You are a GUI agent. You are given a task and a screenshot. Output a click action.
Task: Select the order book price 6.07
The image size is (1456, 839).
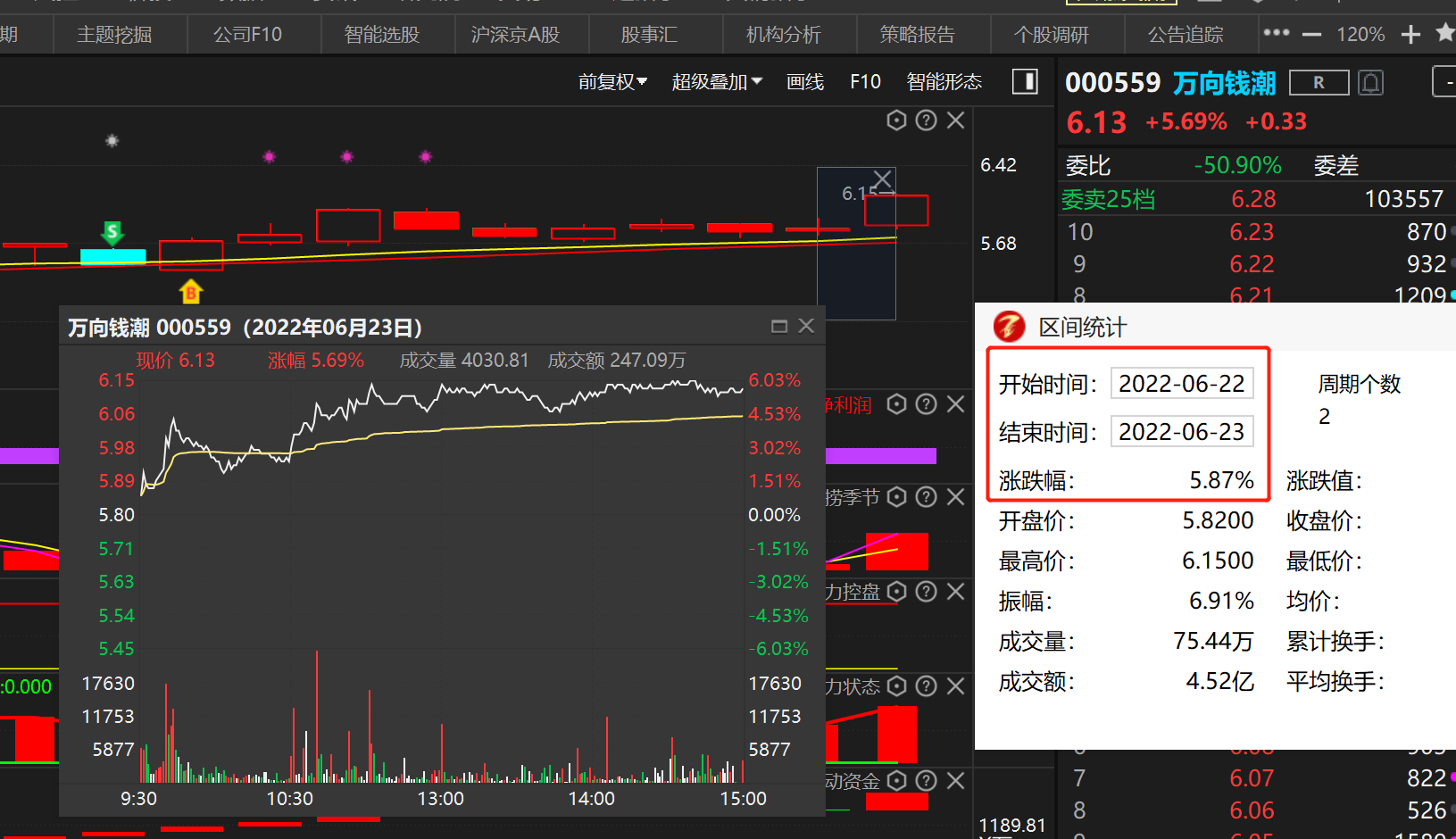[1252, 778]
